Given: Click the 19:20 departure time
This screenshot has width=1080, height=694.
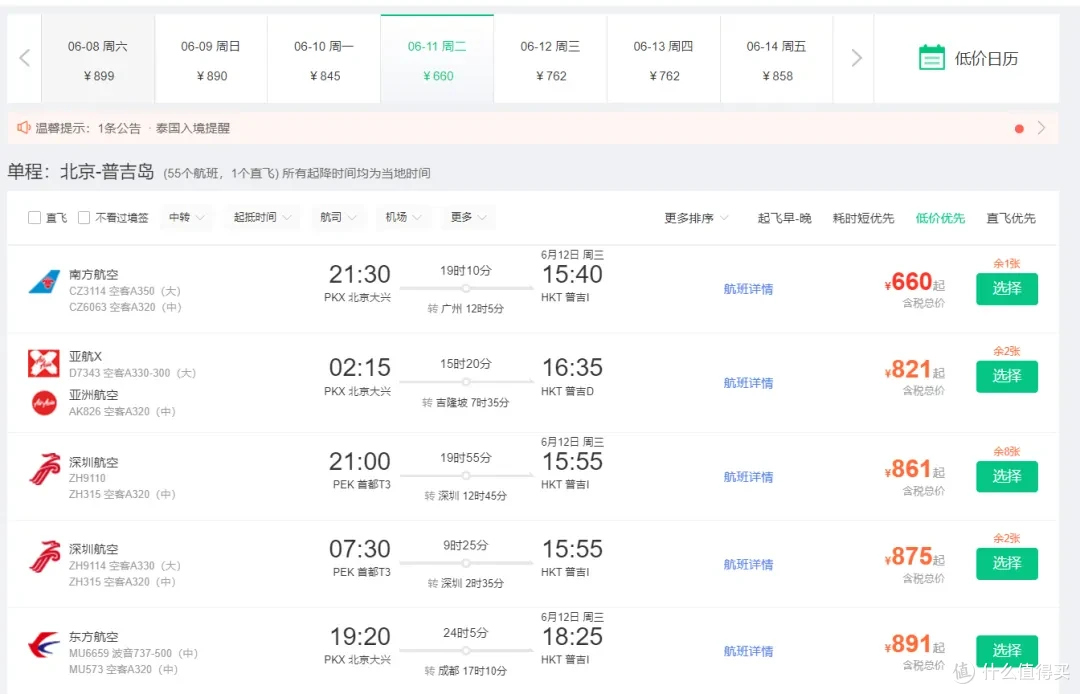Looking at the screenshot, I should (360, 636).
